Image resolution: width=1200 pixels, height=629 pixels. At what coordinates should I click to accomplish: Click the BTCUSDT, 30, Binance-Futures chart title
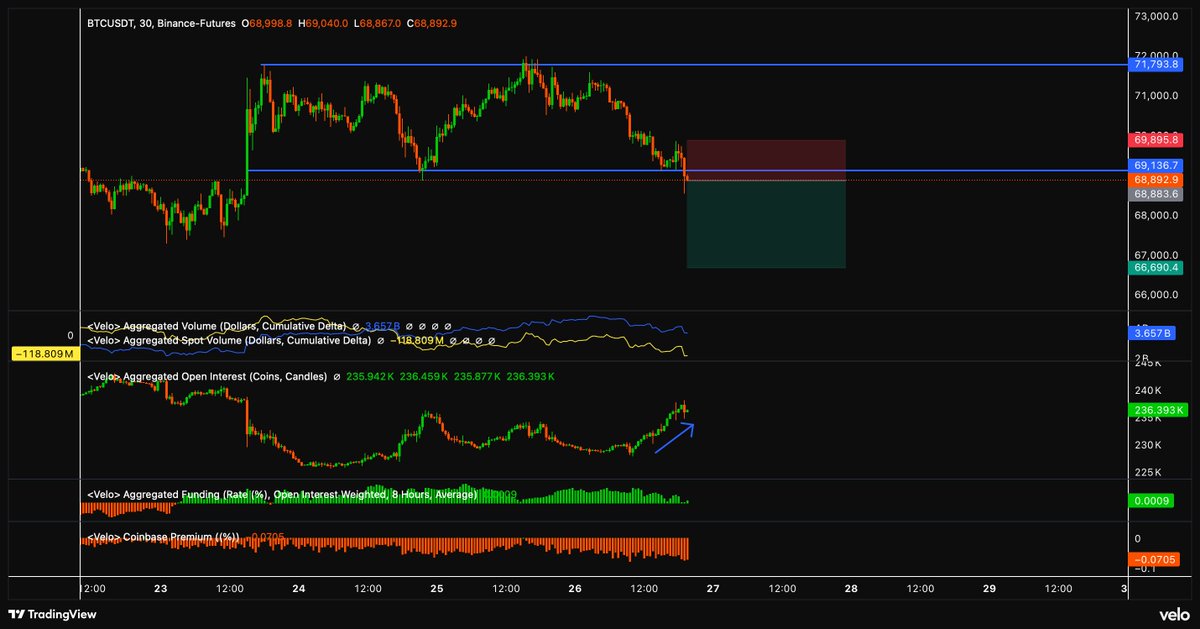[x=160, y=21]
